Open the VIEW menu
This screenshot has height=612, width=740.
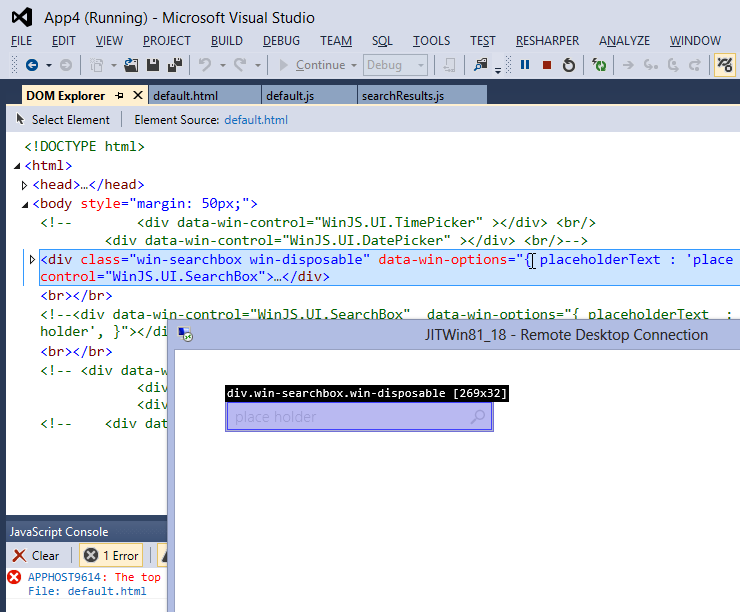109,41
